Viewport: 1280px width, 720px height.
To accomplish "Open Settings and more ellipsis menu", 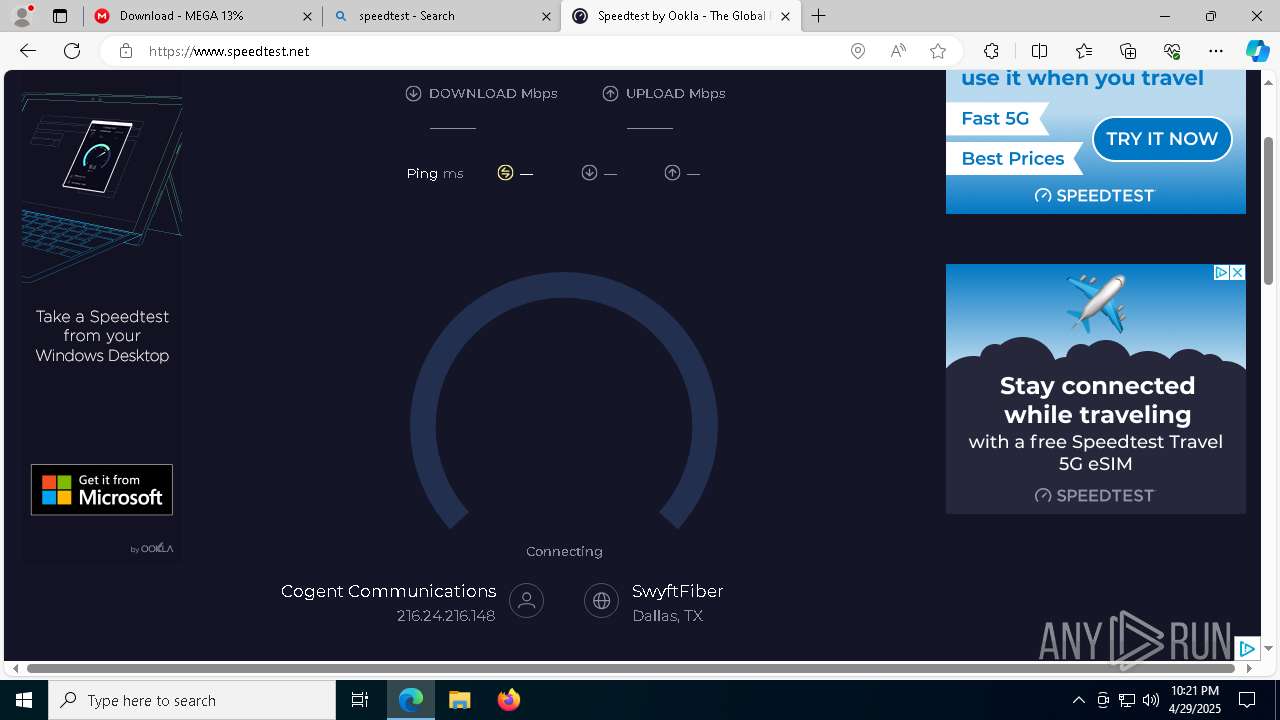I will (1216, 51).
